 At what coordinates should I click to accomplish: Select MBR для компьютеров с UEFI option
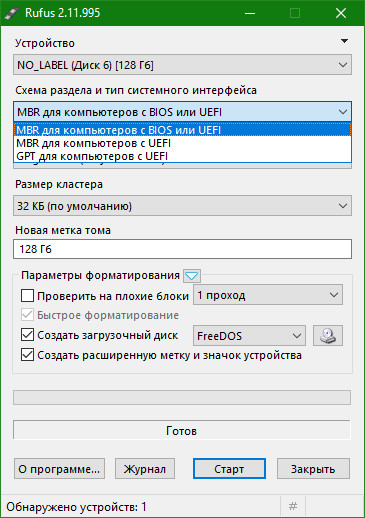[182, 143]
